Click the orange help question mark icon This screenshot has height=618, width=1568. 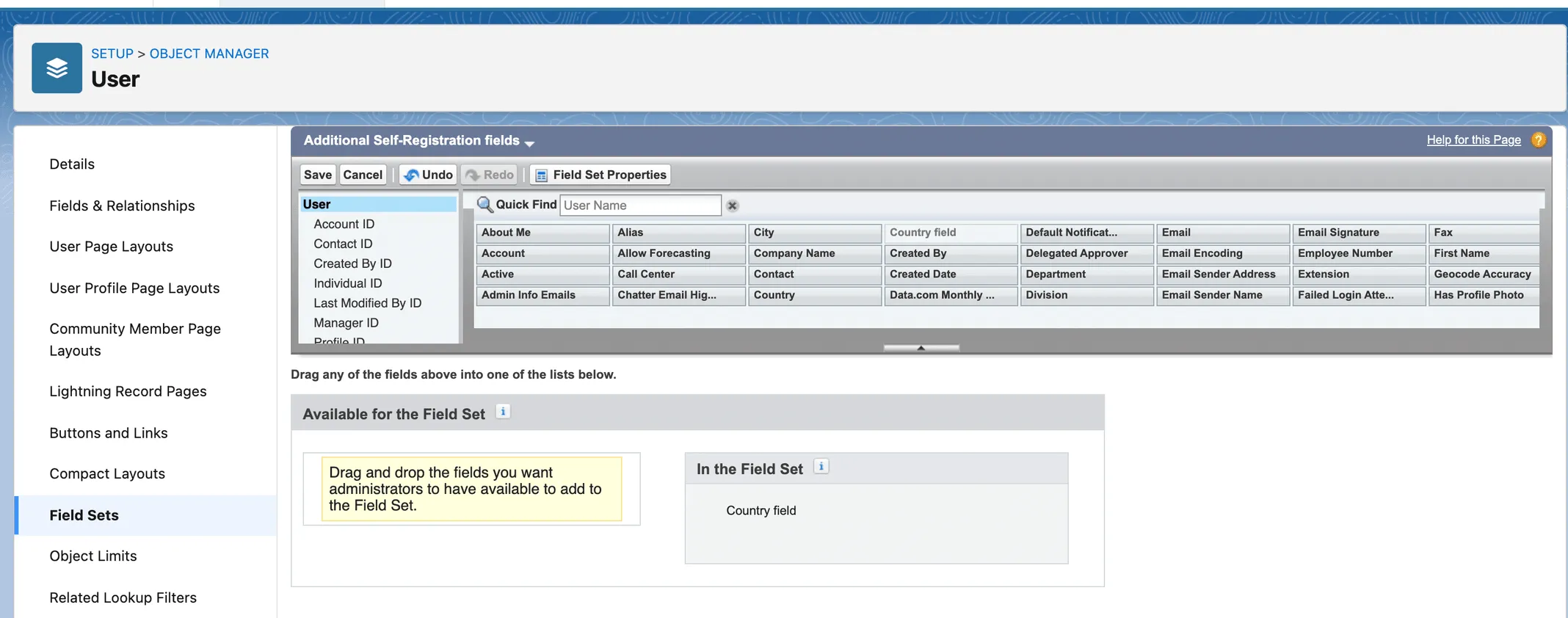point(1538,140)
